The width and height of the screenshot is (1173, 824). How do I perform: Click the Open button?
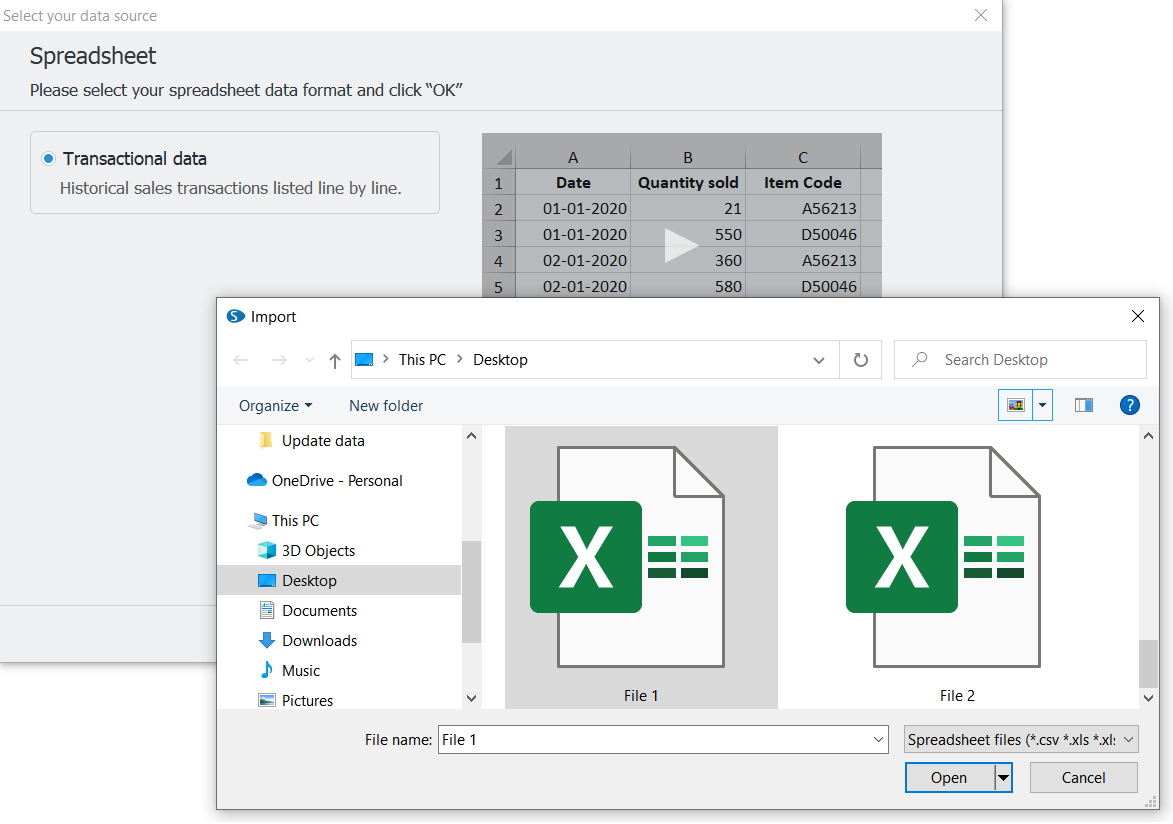click(948, 778)
